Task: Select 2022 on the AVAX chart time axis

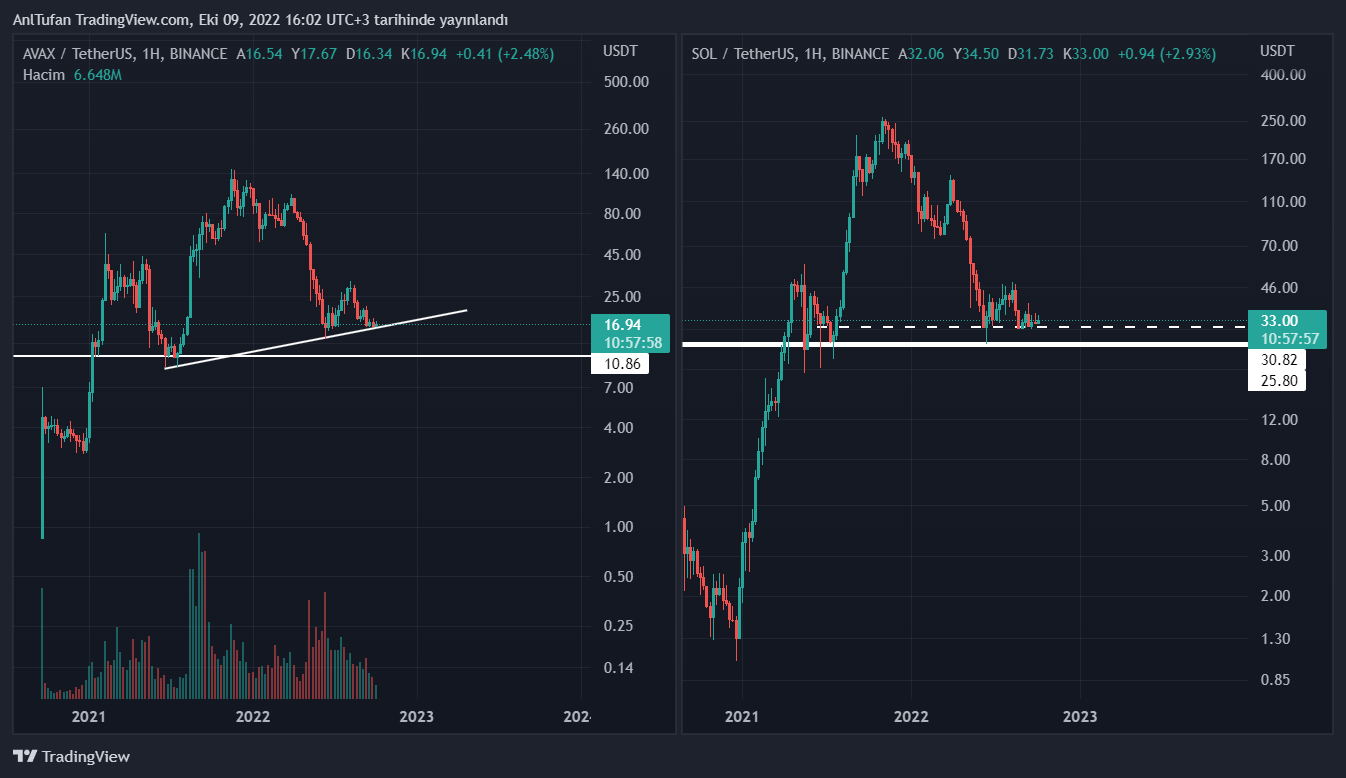Action: [253, 716]
